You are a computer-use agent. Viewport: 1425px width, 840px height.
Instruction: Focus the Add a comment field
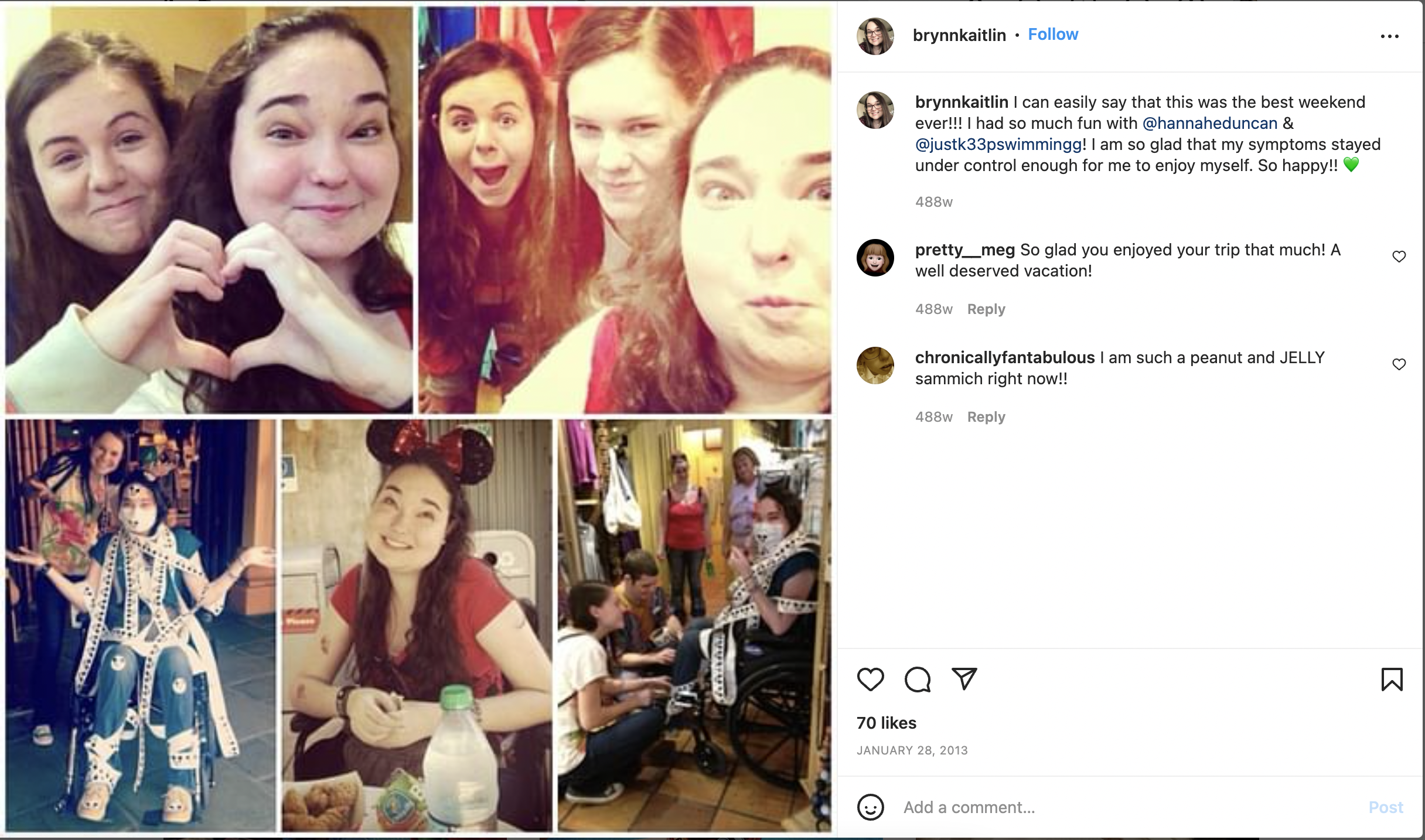coord(1131,807)
